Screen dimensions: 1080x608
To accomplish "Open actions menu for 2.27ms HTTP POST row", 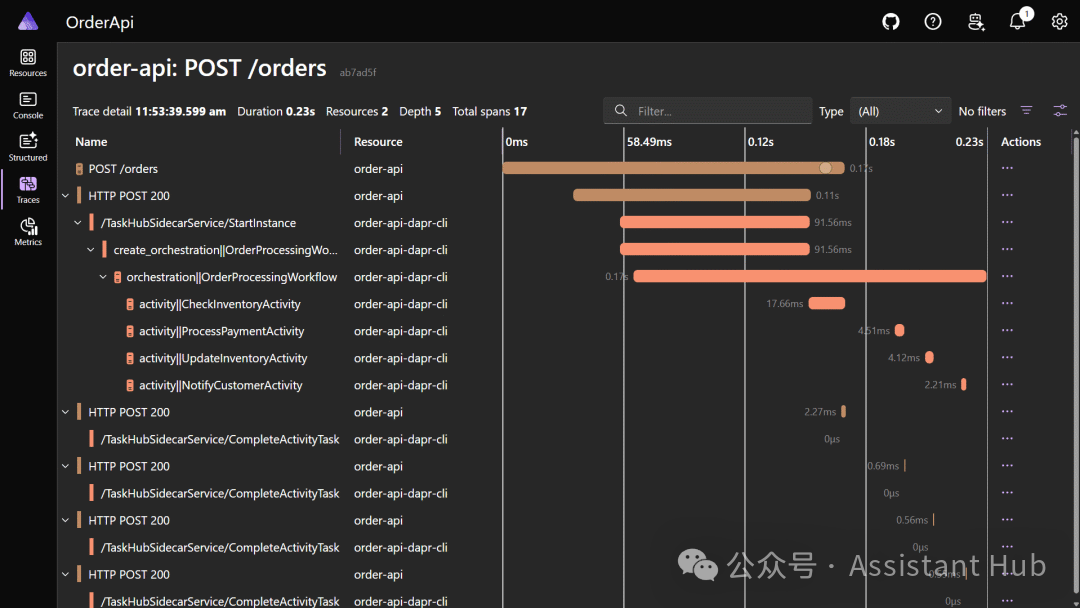I will [x=1007, y=412].
